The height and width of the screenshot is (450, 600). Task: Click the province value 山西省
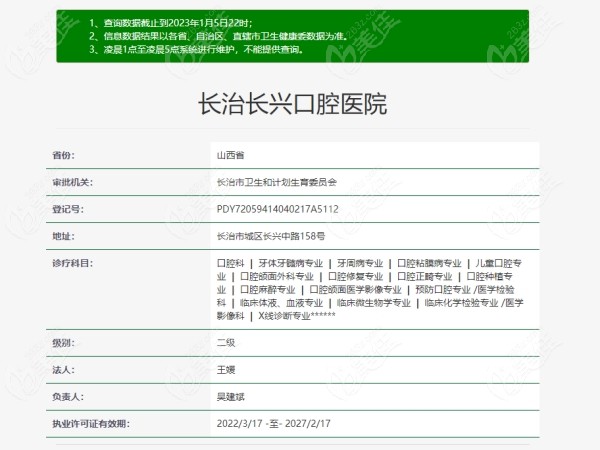(x=230, y=156)
